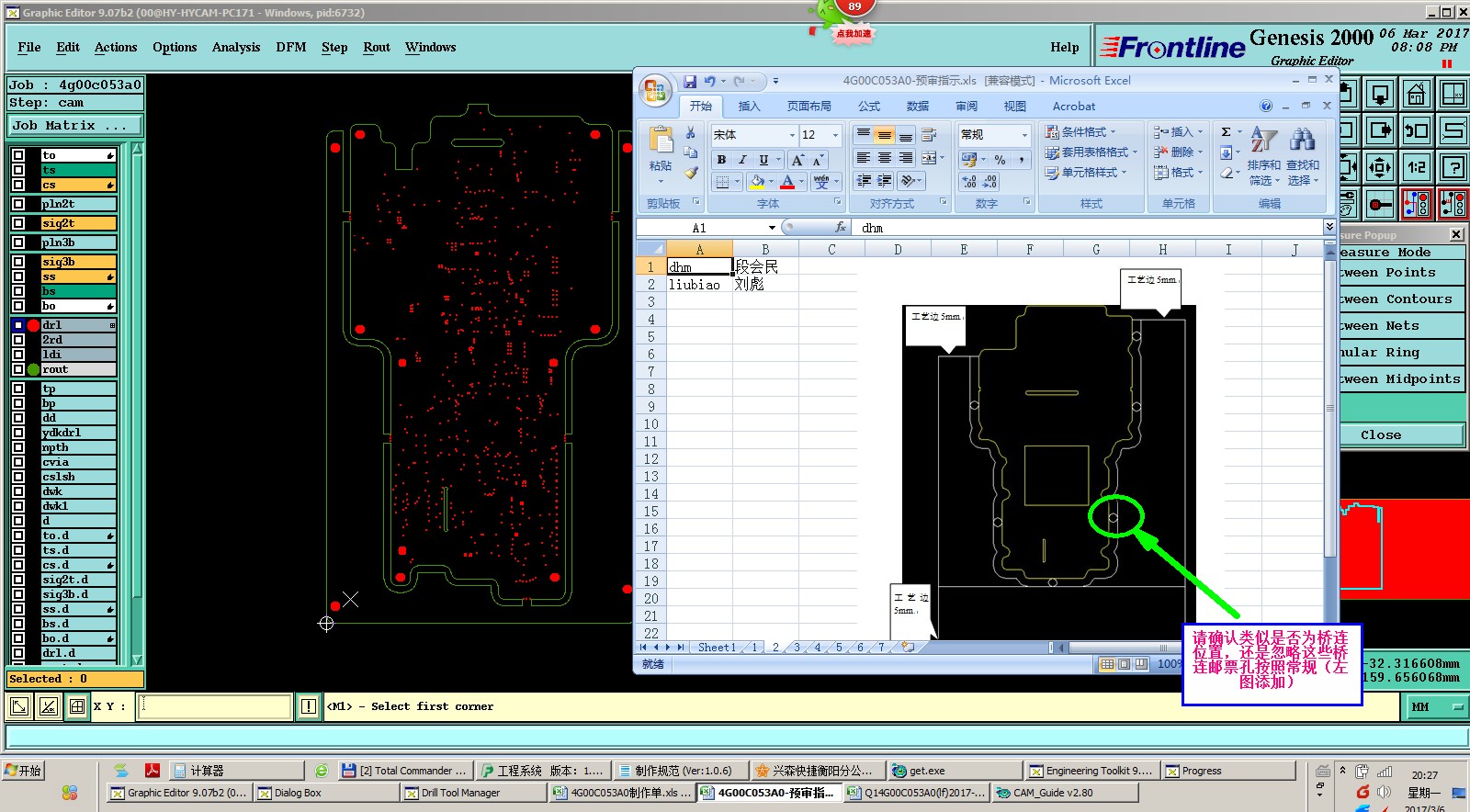Click the home view icon in Genesis toolbar
Viewport: 1470px width, 812px height.
click(1416, 94)
